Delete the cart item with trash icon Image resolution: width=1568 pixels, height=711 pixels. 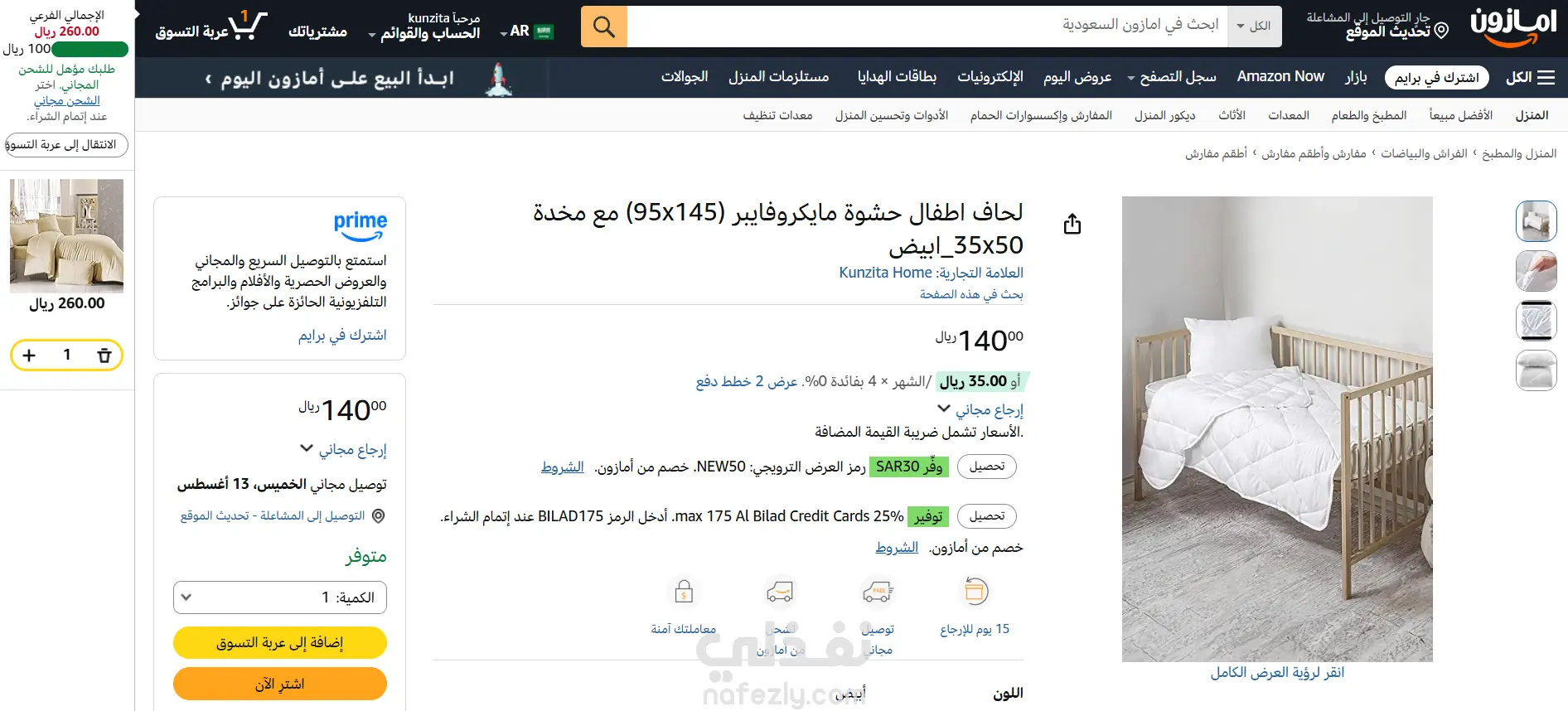[x=104, y=355]
